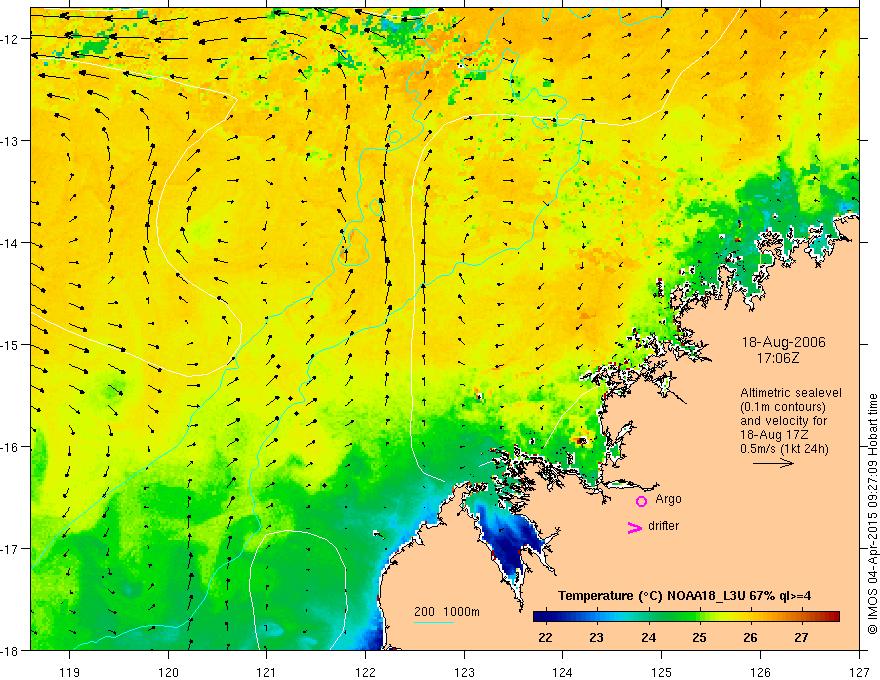The width and height of the screenshot is (880, 680).
Task: Click the 'Argo' legend label
Action: coord(668,499)
